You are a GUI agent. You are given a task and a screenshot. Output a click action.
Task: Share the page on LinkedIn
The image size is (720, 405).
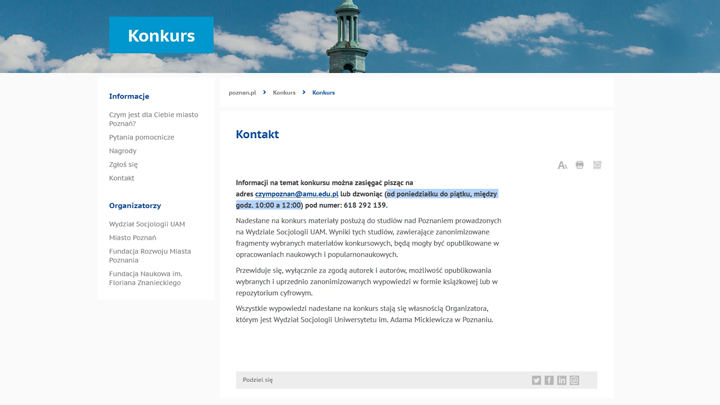point(562,380)
